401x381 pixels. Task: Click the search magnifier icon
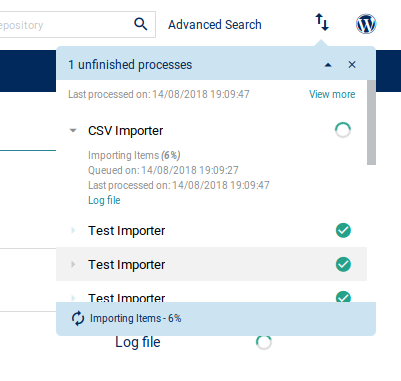pos(141,24)
